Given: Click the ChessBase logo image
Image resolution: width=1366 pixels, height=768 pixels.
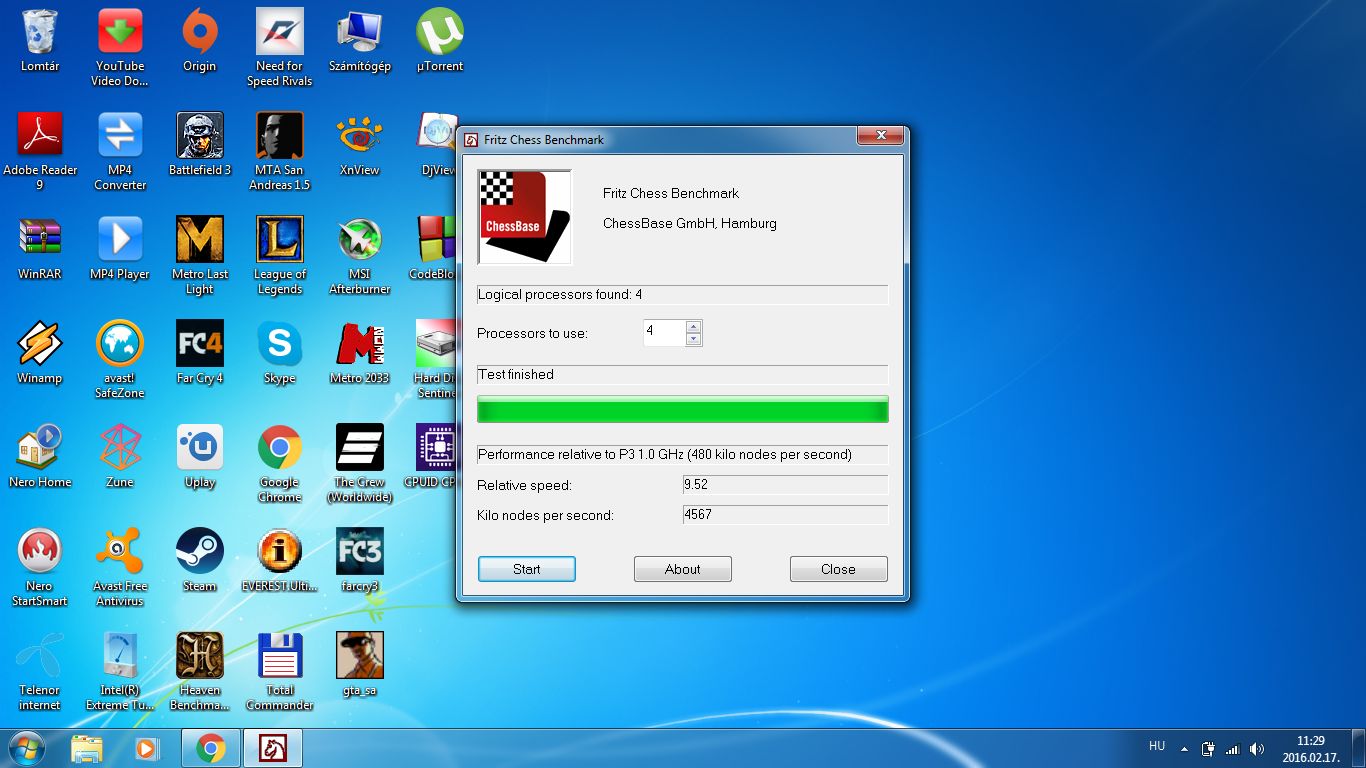Looking at the screenshot, I should click(525, 217).
